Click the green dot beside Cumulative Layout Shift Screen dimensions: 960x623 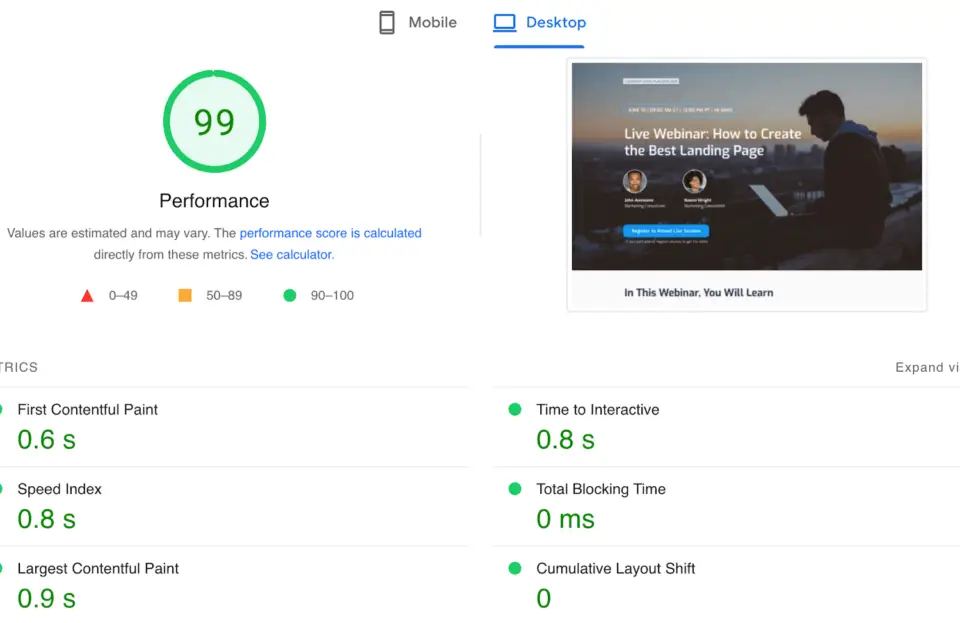[x=515, y=569]
